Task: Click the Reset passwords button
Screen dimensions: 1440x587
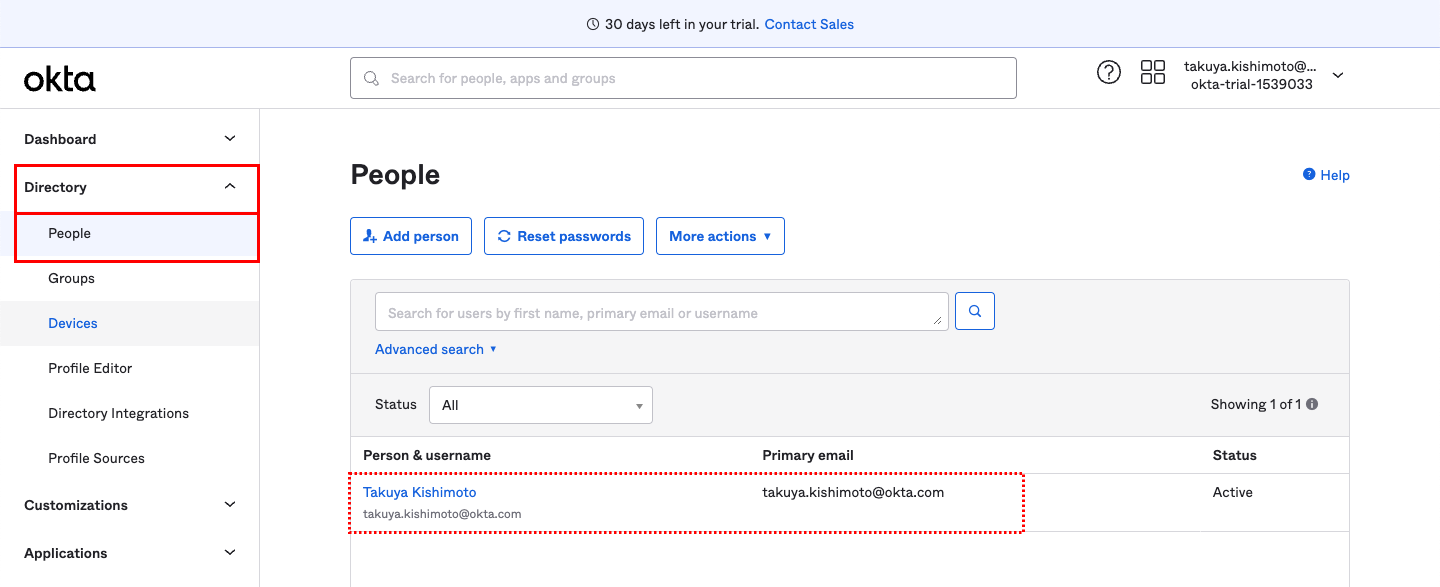Action: click(x=564, y=236)
